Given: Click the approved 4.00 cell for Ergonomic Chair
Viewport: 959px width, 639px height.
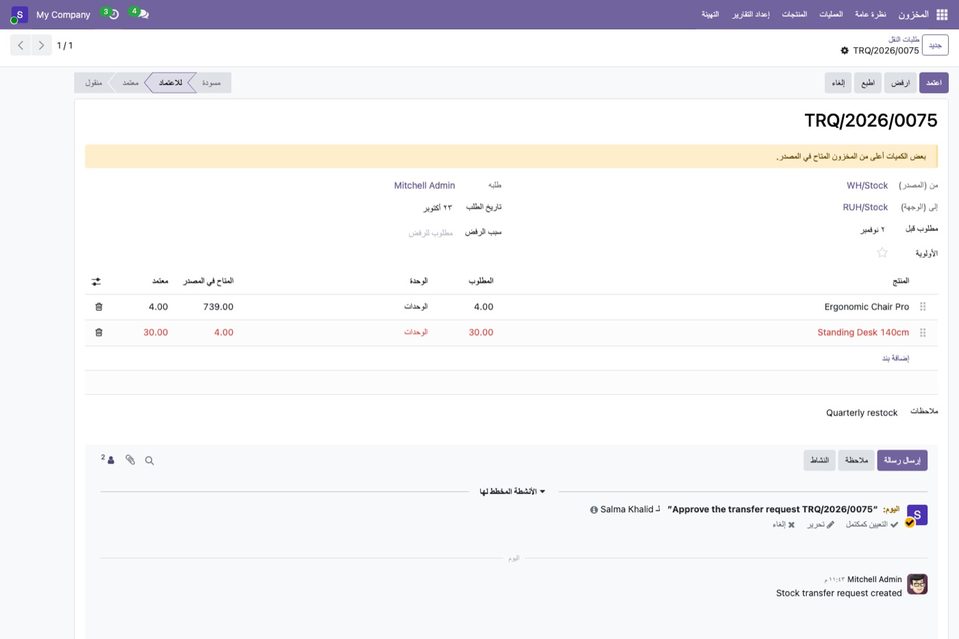Looking at the screenshot, I should click(158, 307).
